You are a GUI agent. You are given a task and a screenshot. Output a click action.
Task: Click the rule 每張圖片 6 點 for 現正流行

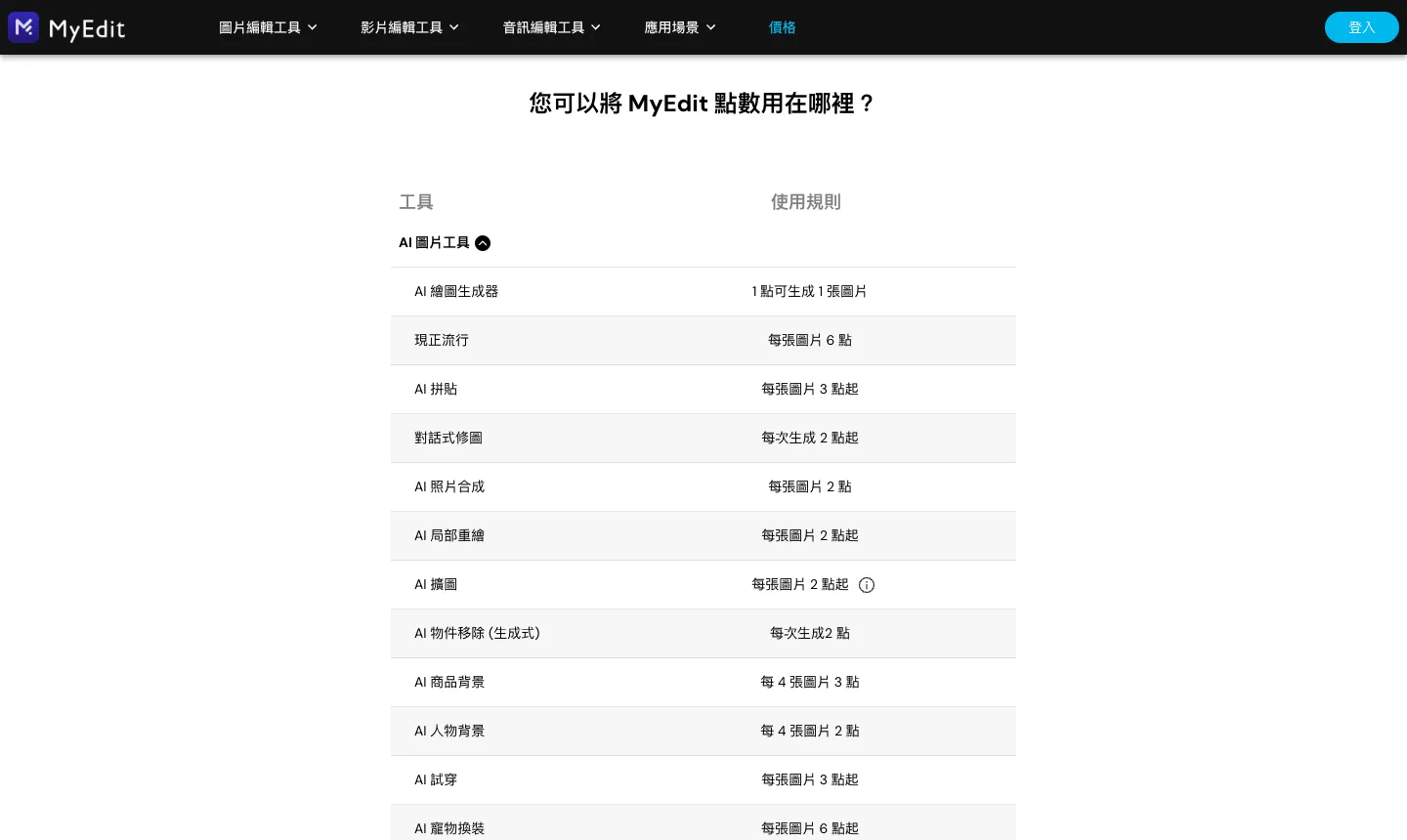(x=810, y=340)
